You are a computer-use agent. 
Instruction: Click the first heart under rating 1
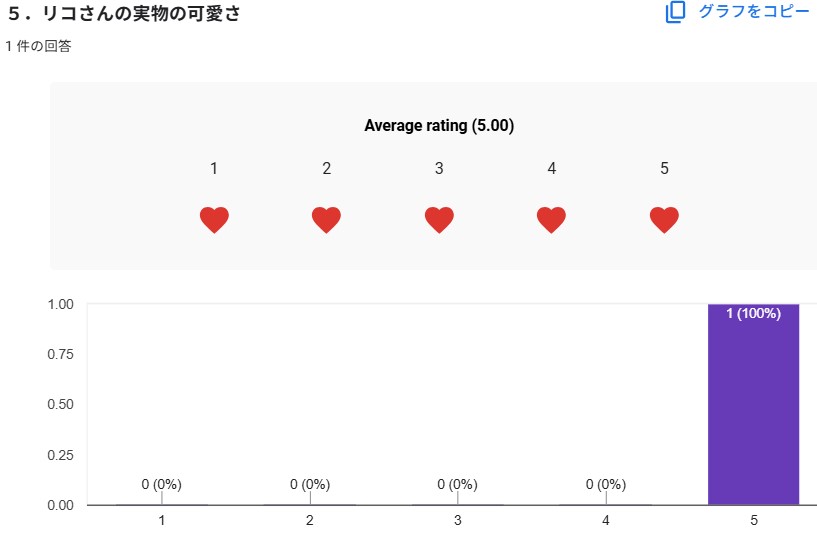click(x=214, y=220)
